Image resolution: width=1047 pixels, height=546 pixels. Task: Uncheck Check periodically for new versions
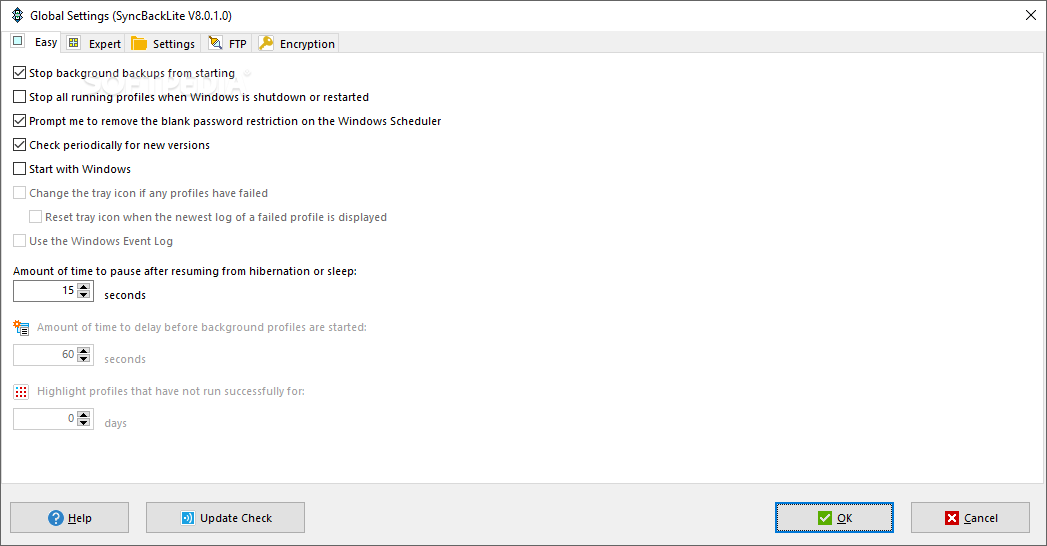[x=19, y=145]
